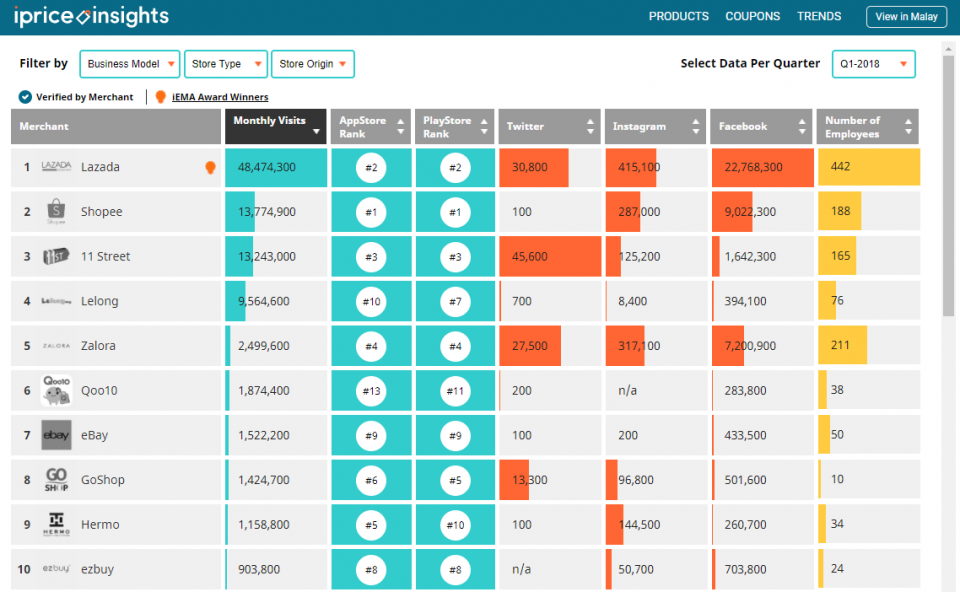The height and width of the screenshot is (592, 960).
Task: Sort table by Facebook column
Action: [x=761, y=127]
